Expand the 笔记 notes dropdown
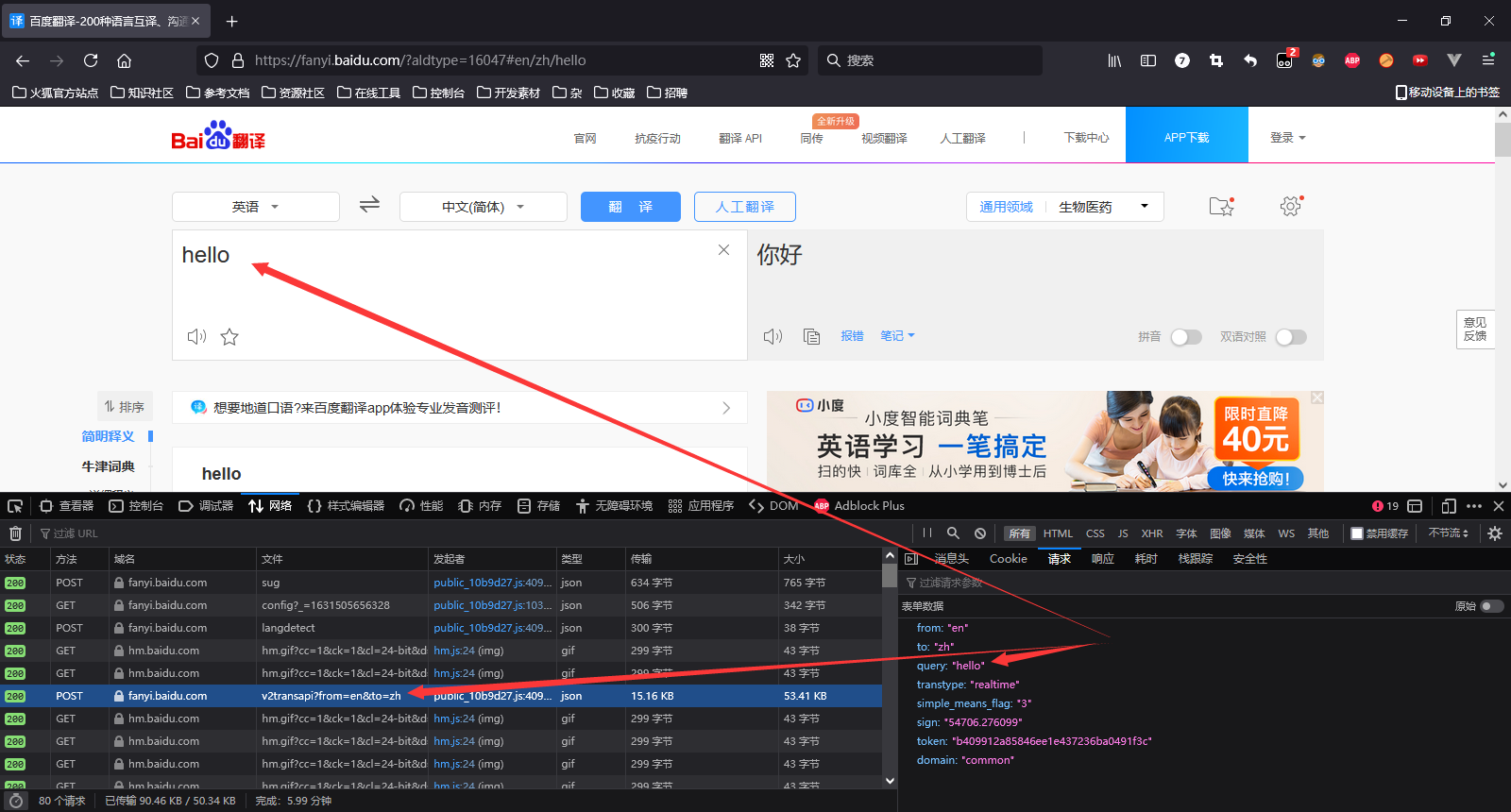 (x=897, y=336)
